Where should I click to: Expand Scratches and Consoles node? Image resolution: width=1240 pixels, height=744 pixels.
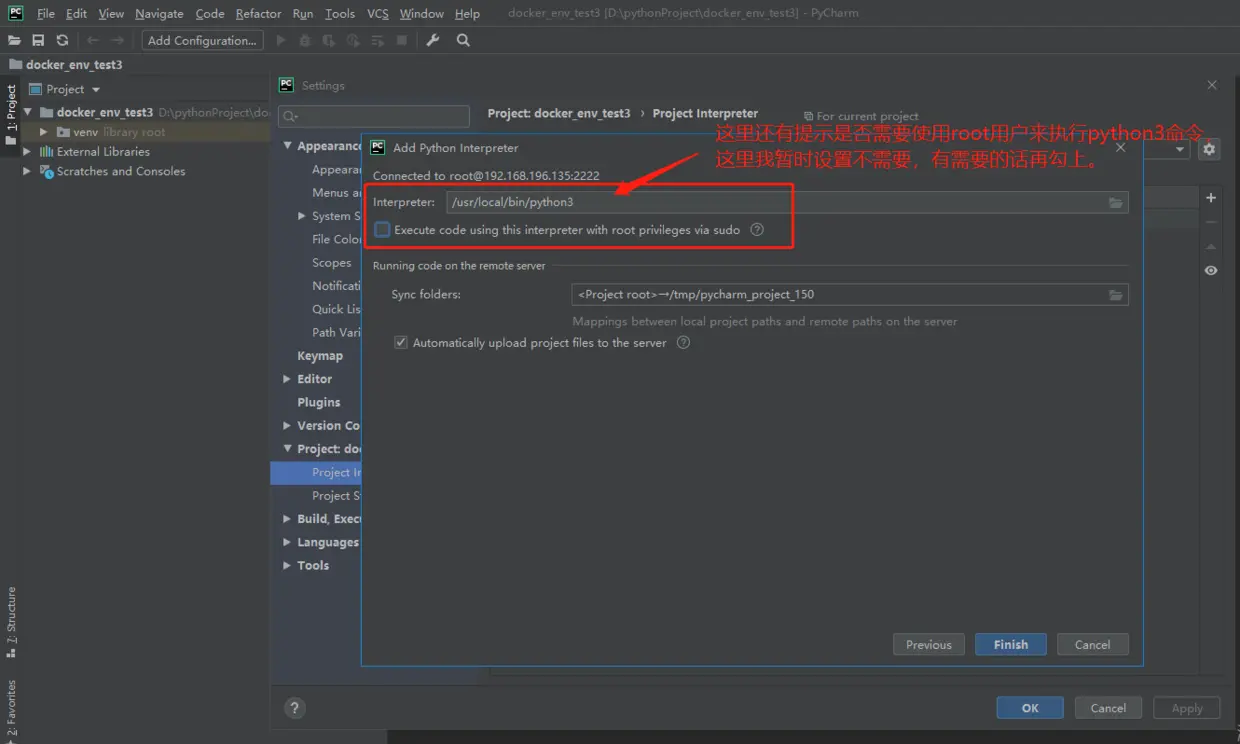(27, 171)
